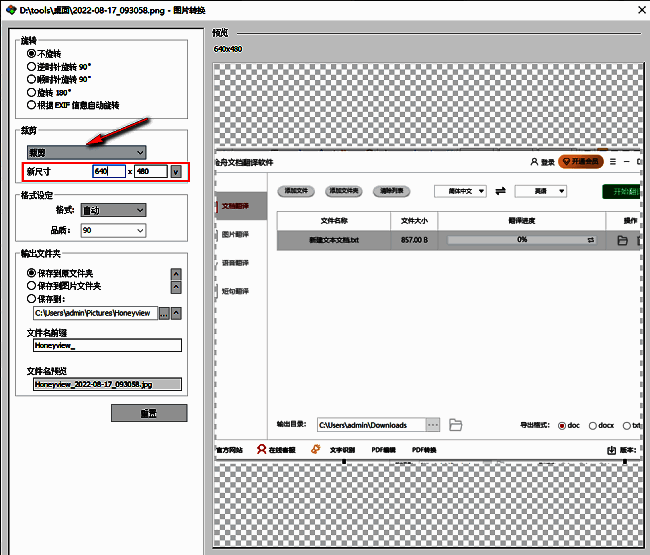The width and height of the screenshot is (650, 555).
Task: Select the 逆时针旋转 90° radio option
Action: coord(31,66)
